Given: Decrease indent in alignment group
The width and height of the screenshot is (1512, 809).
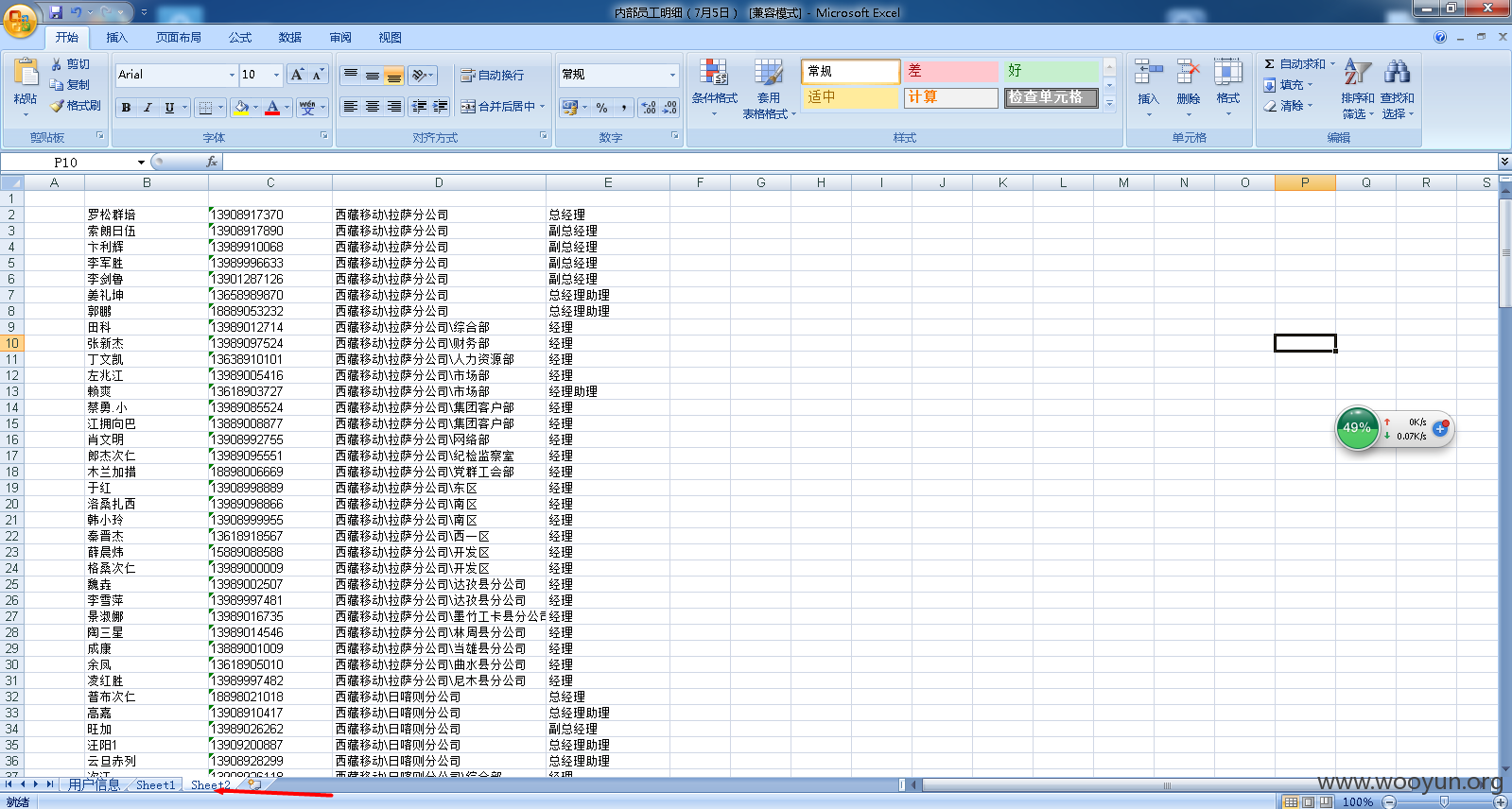Looking at the screenshot, I should (419, 107).
